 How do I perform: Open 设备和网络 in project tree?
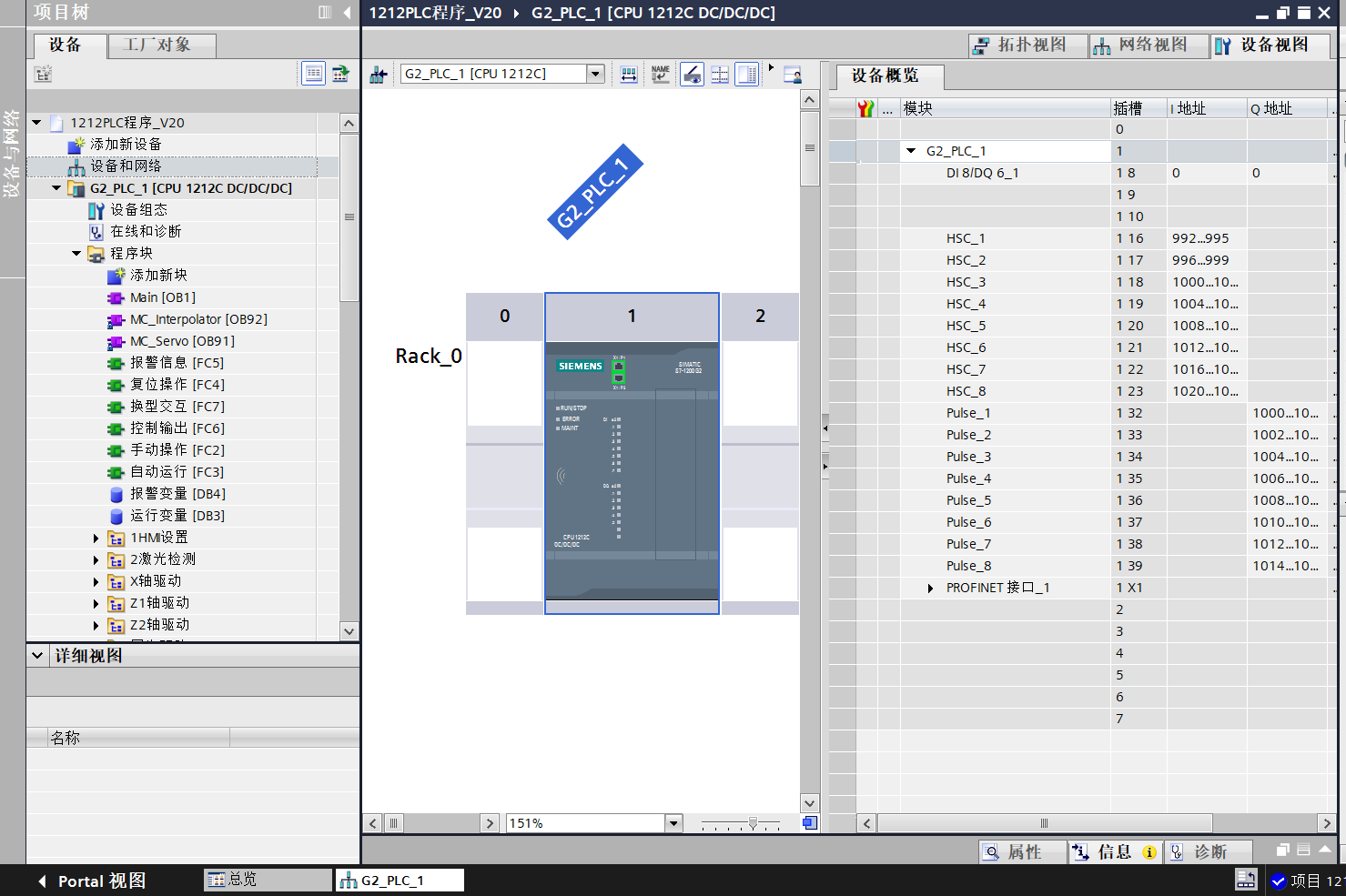126,166
